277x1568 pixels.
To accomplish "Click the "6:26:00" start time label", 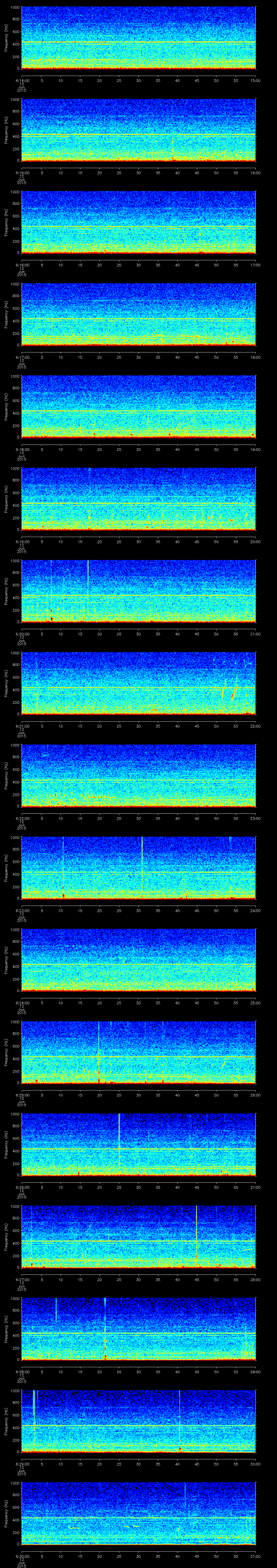I will (22, 1187).
